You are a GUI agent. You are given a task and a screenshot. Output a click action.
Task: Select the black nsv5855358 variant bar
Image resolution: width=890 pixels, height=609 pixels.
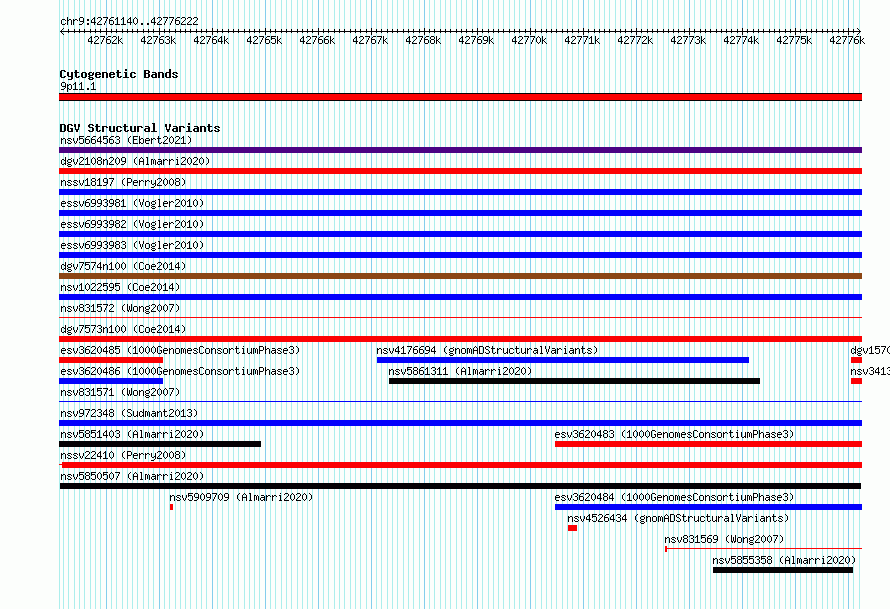[783, 570]
